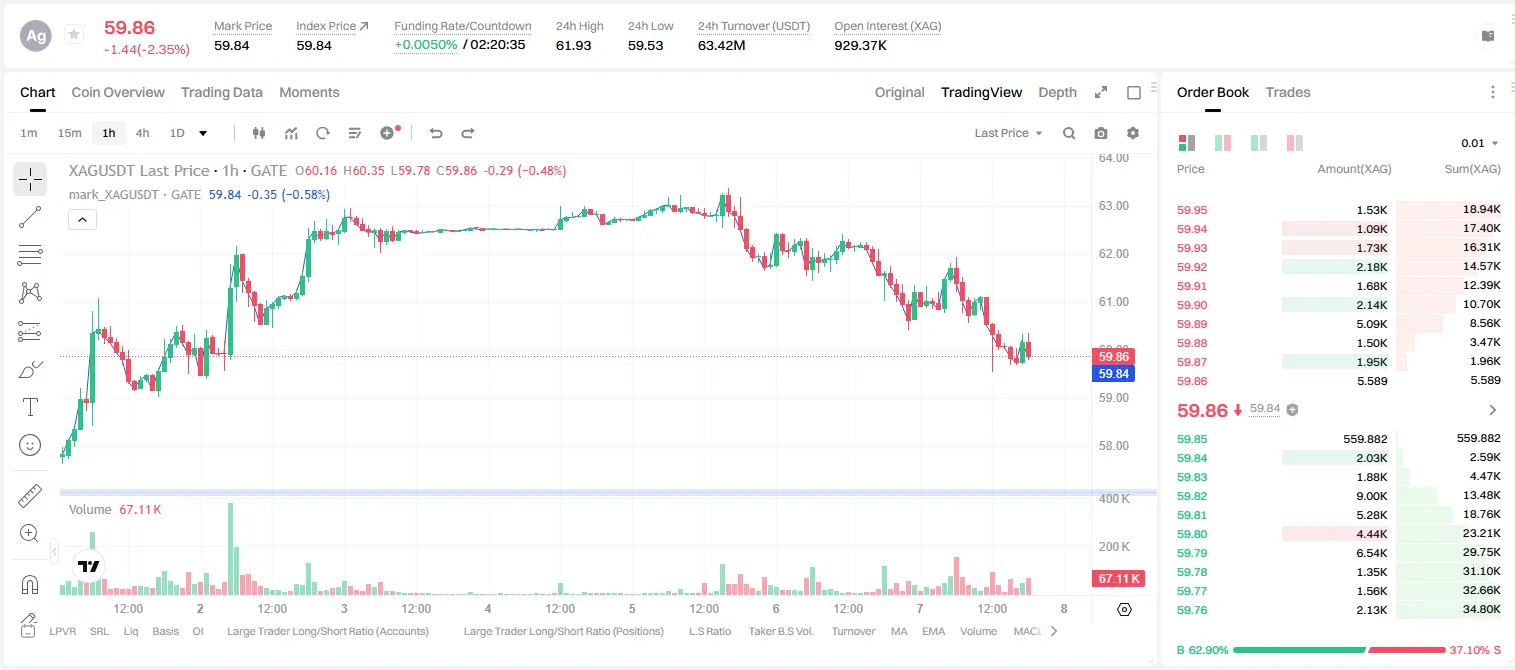The height and width of the screenshot is (670, 1515).
Task: Select the 15m timeframe
Action: [x=69, y=133]
